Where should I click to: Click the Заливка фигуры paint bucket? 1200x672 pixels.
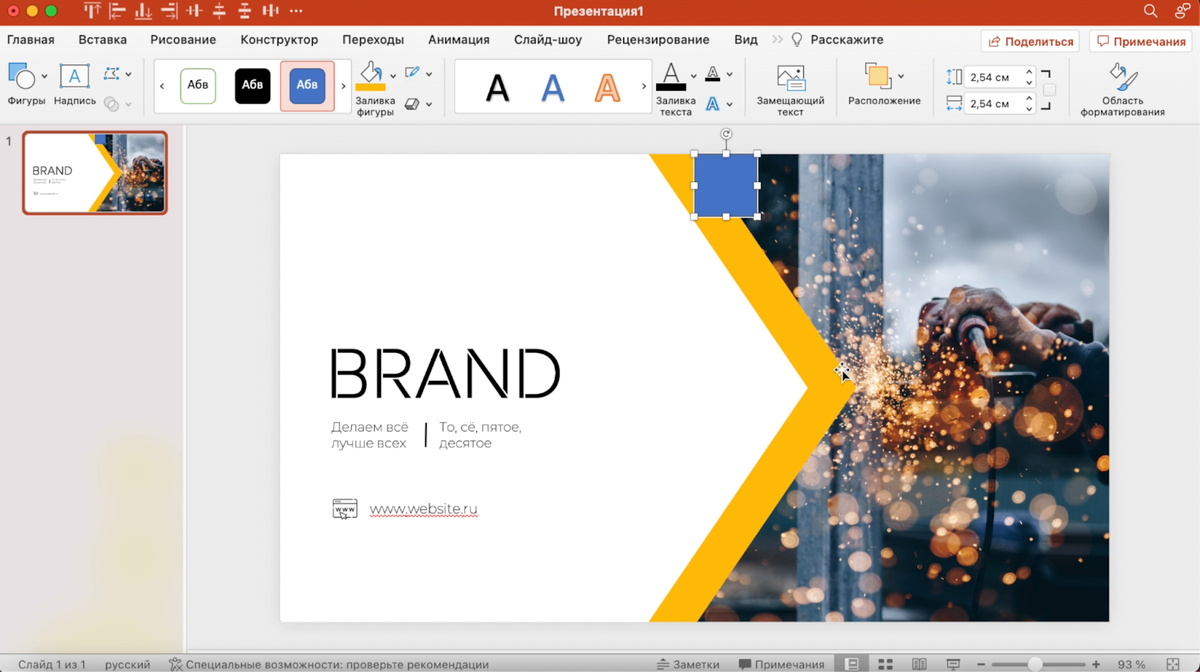(x=370, y=75)
